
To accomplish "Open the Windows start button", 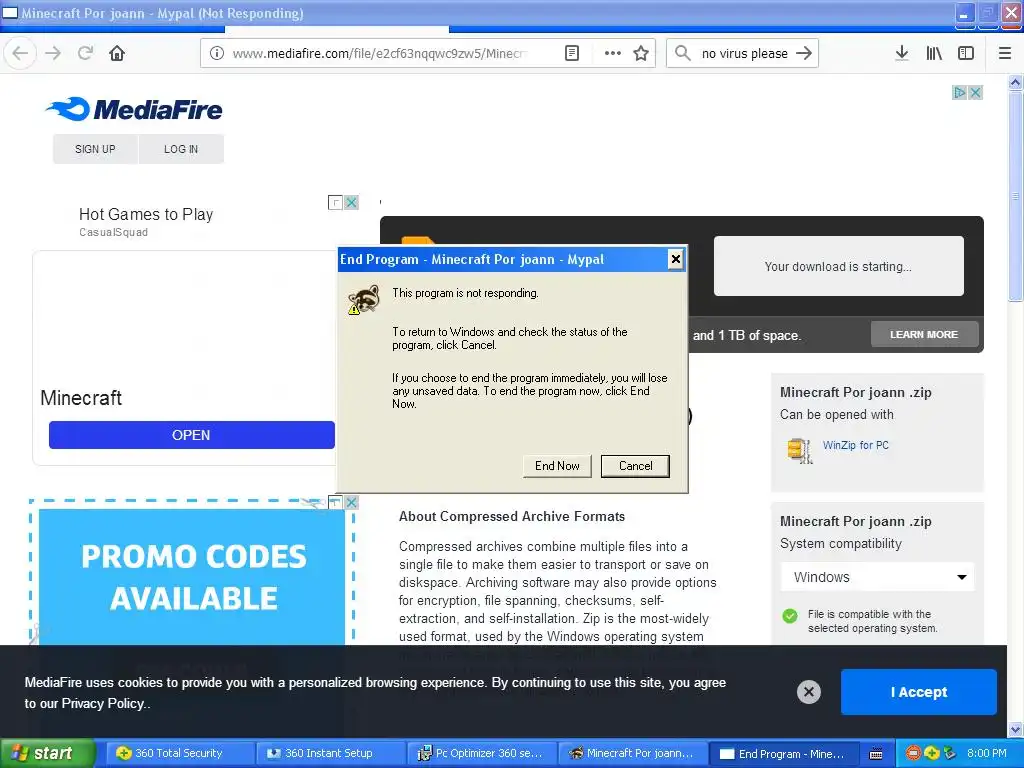I will (x=46, y=753).
